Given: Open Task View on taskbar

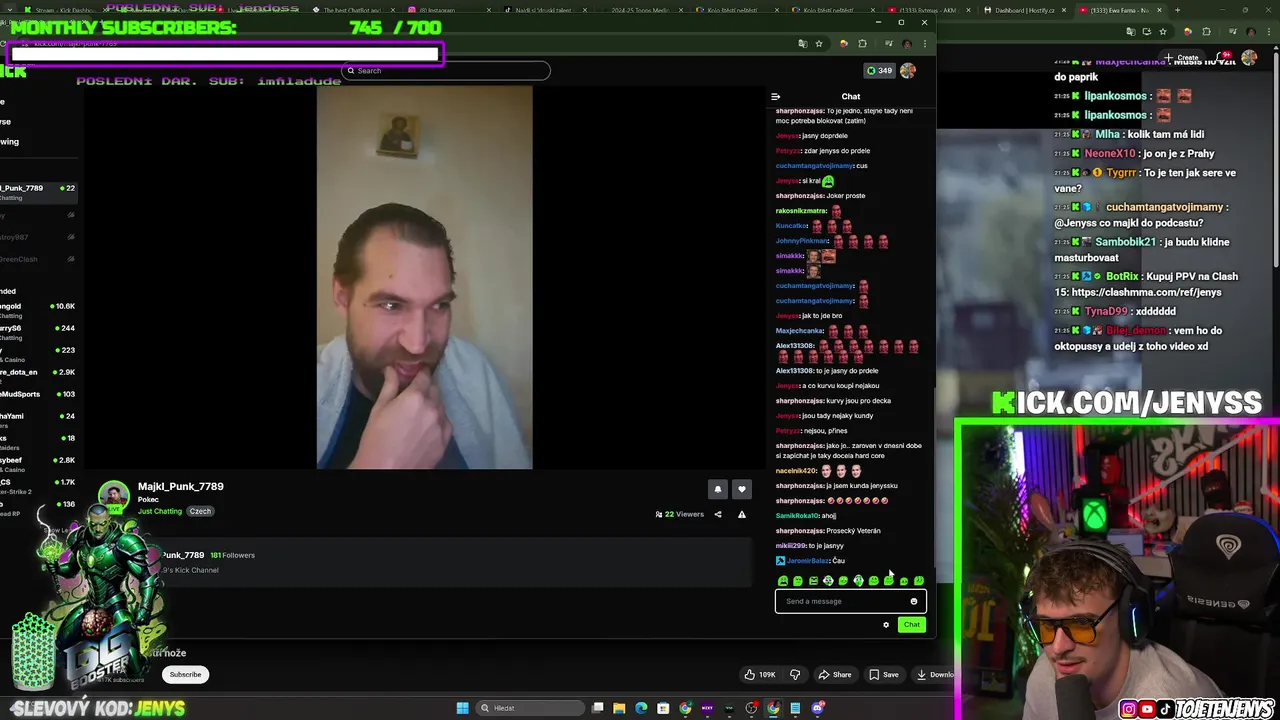Looking at the screenshot, I should tap(597, 708).
